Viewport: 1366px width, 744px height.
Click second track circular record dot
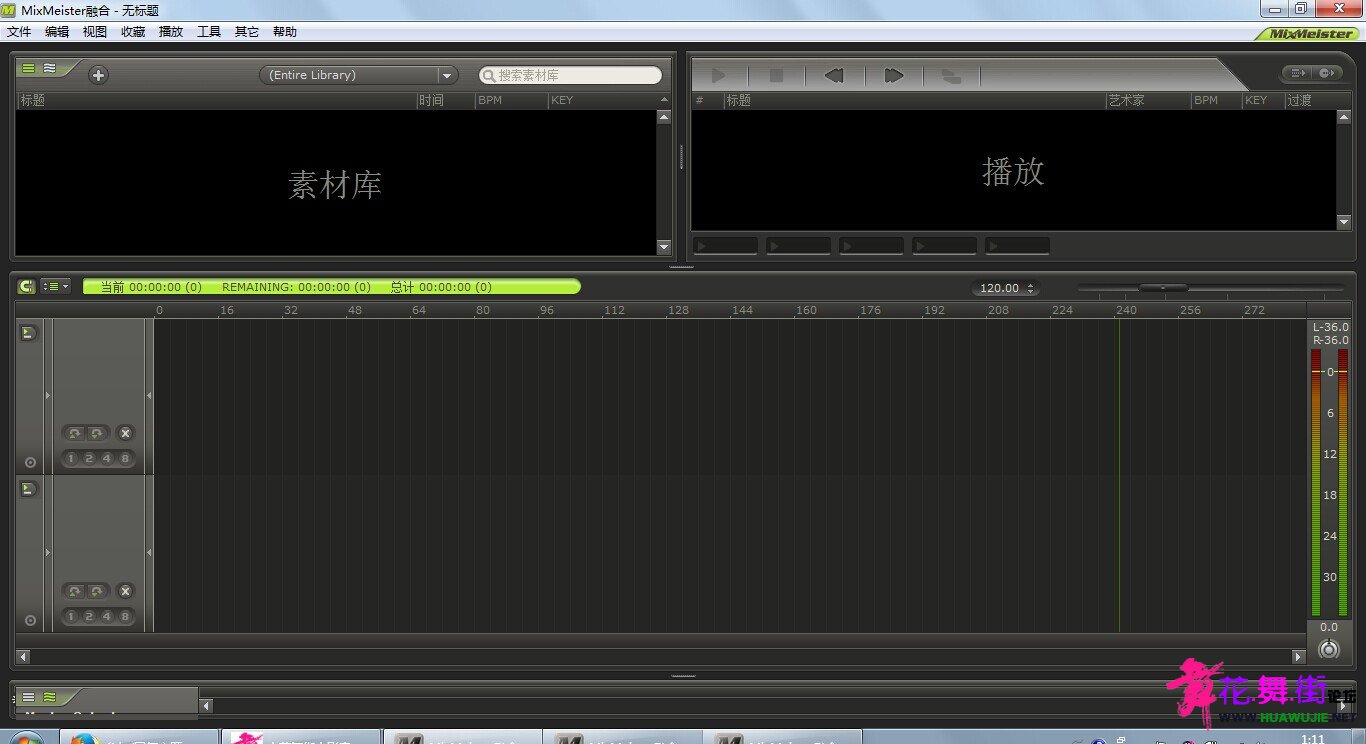tap(30, 621)
